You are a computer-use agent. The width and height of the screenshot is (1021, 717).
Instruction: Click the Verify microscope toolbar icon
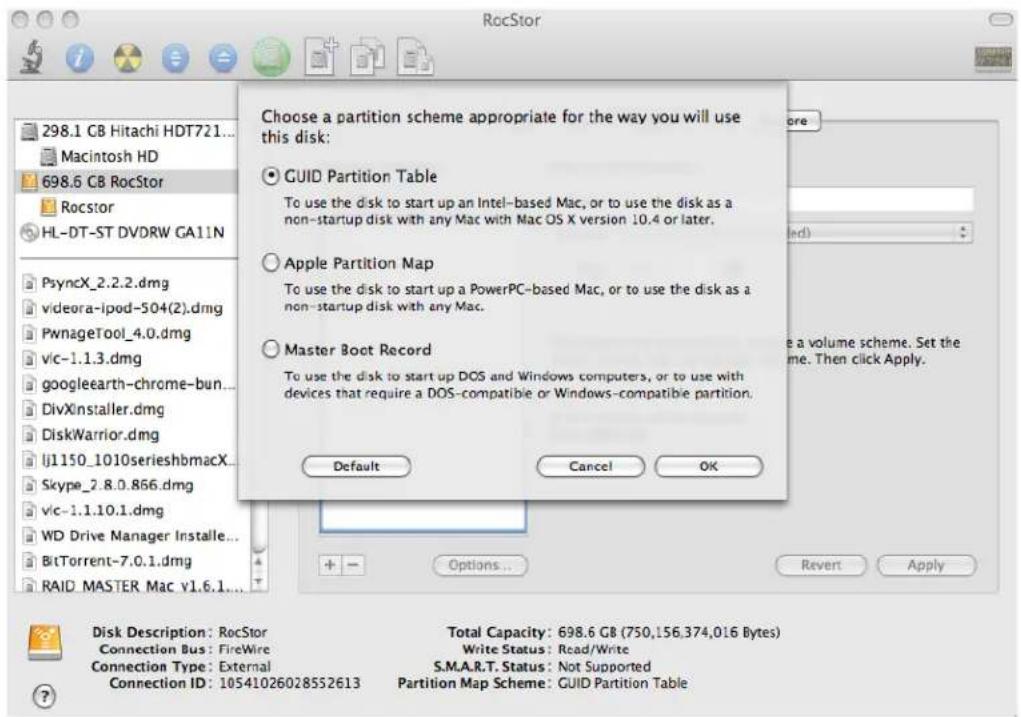32,57
